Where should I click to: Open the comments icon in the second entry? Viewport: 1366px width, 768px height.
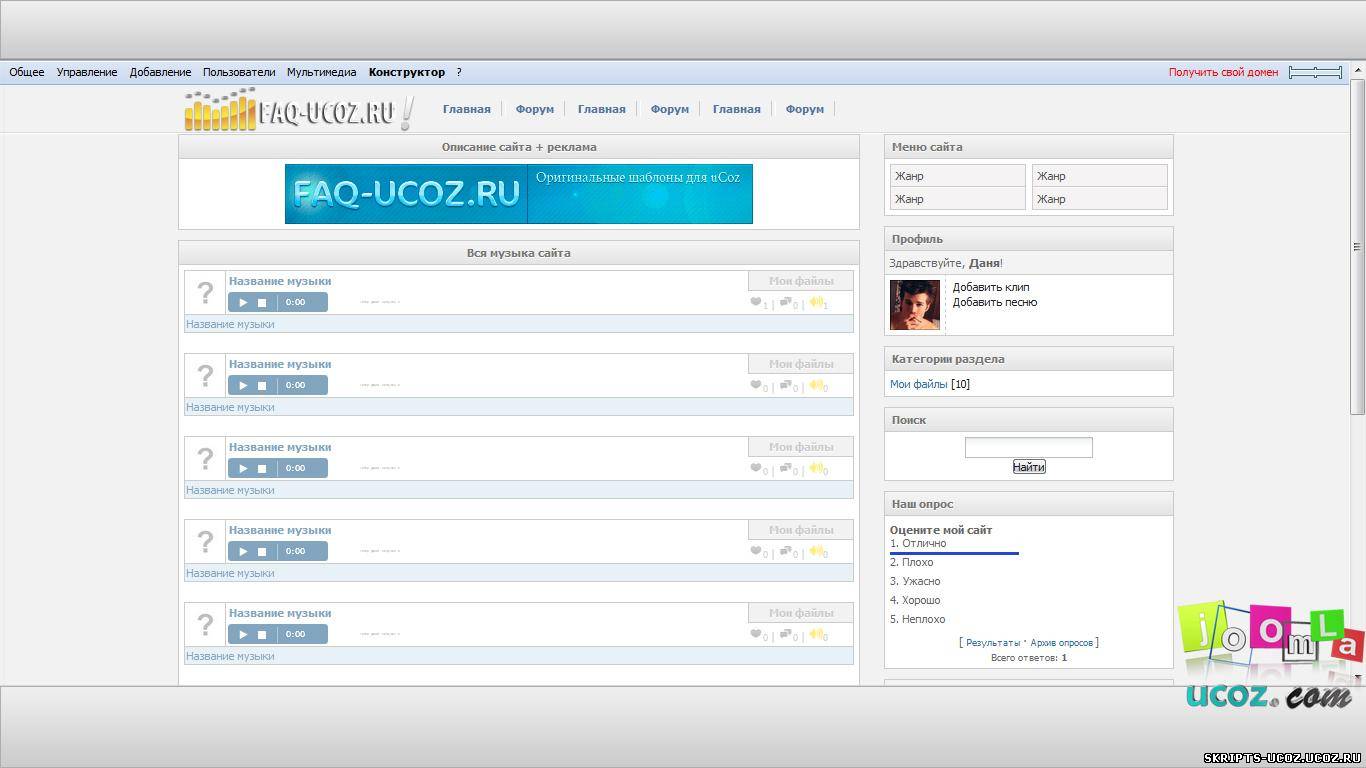786,385
